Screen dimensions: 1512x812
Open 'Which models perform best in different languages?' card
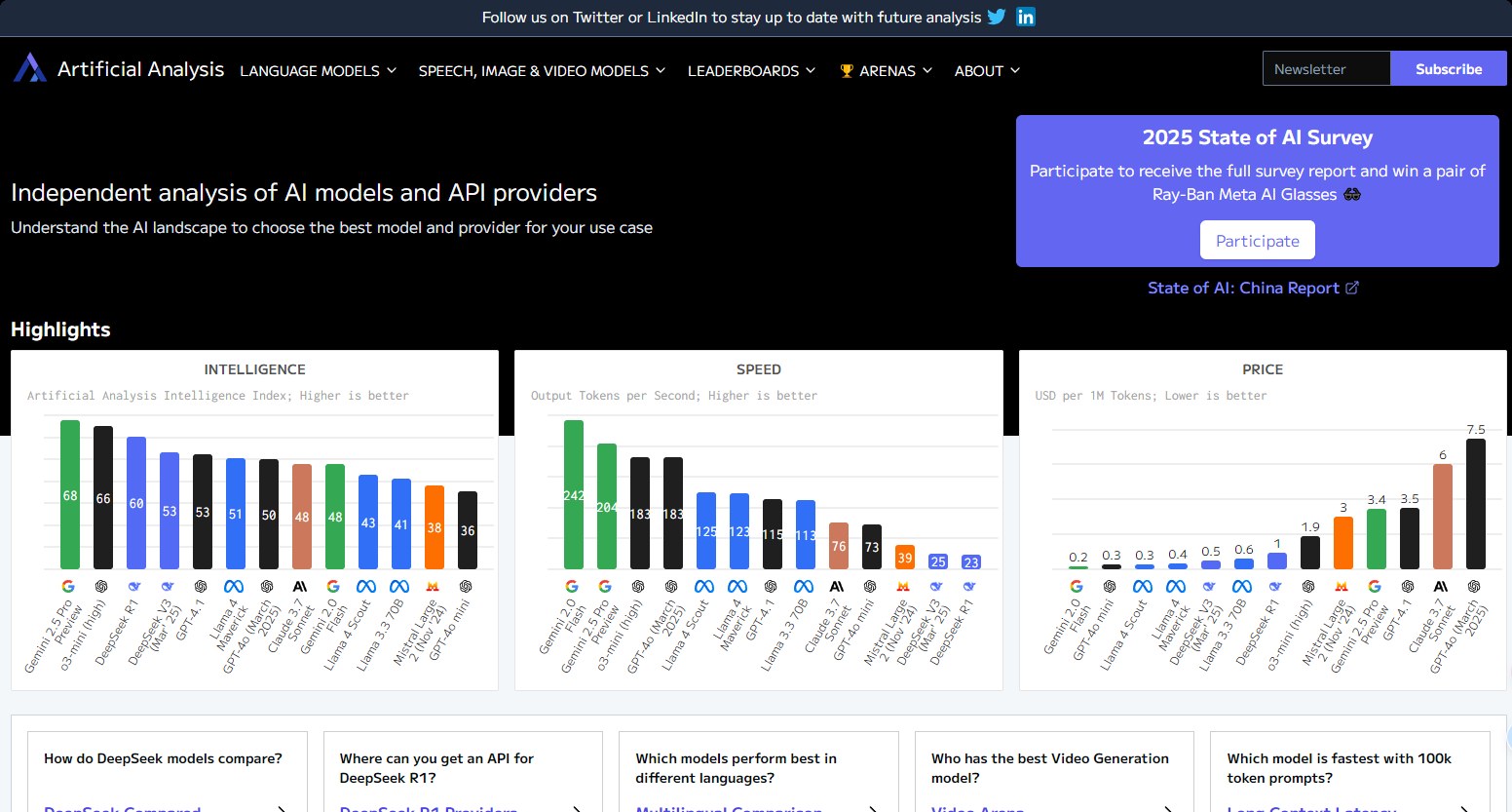click(759, 772)
